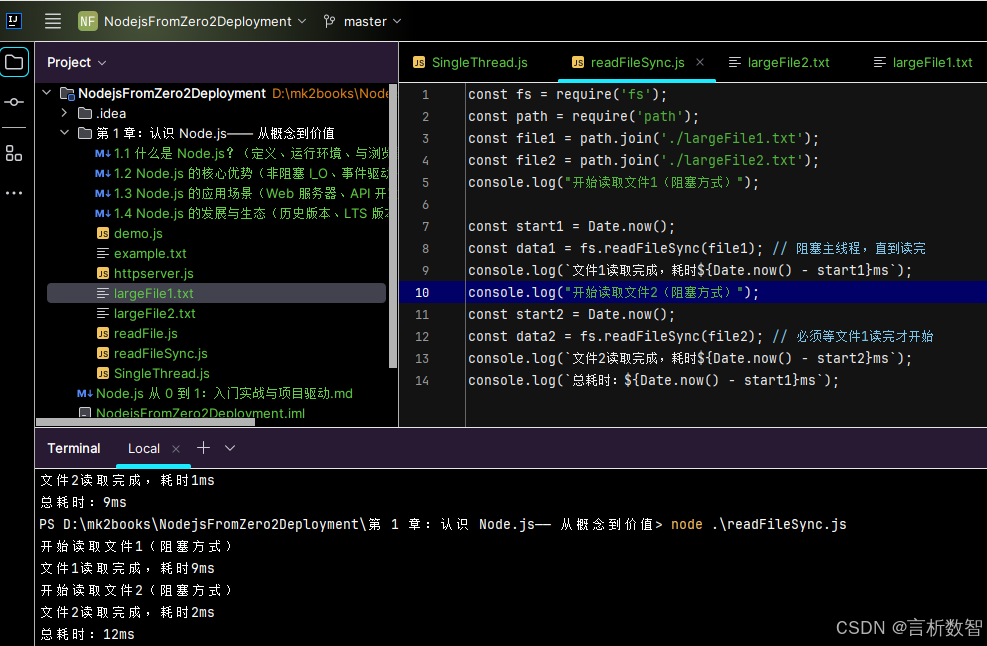
Task: Click line number 10 in gutter
Action: coord(422,293)
